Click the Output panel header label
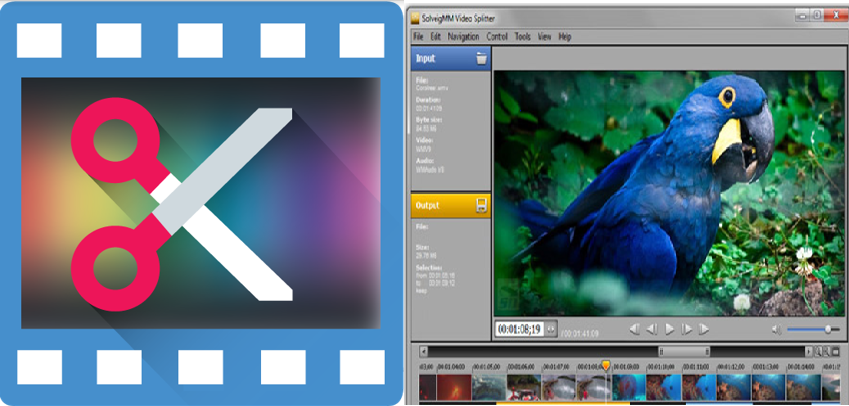The image size is (849, 406). tap(427, 206)
